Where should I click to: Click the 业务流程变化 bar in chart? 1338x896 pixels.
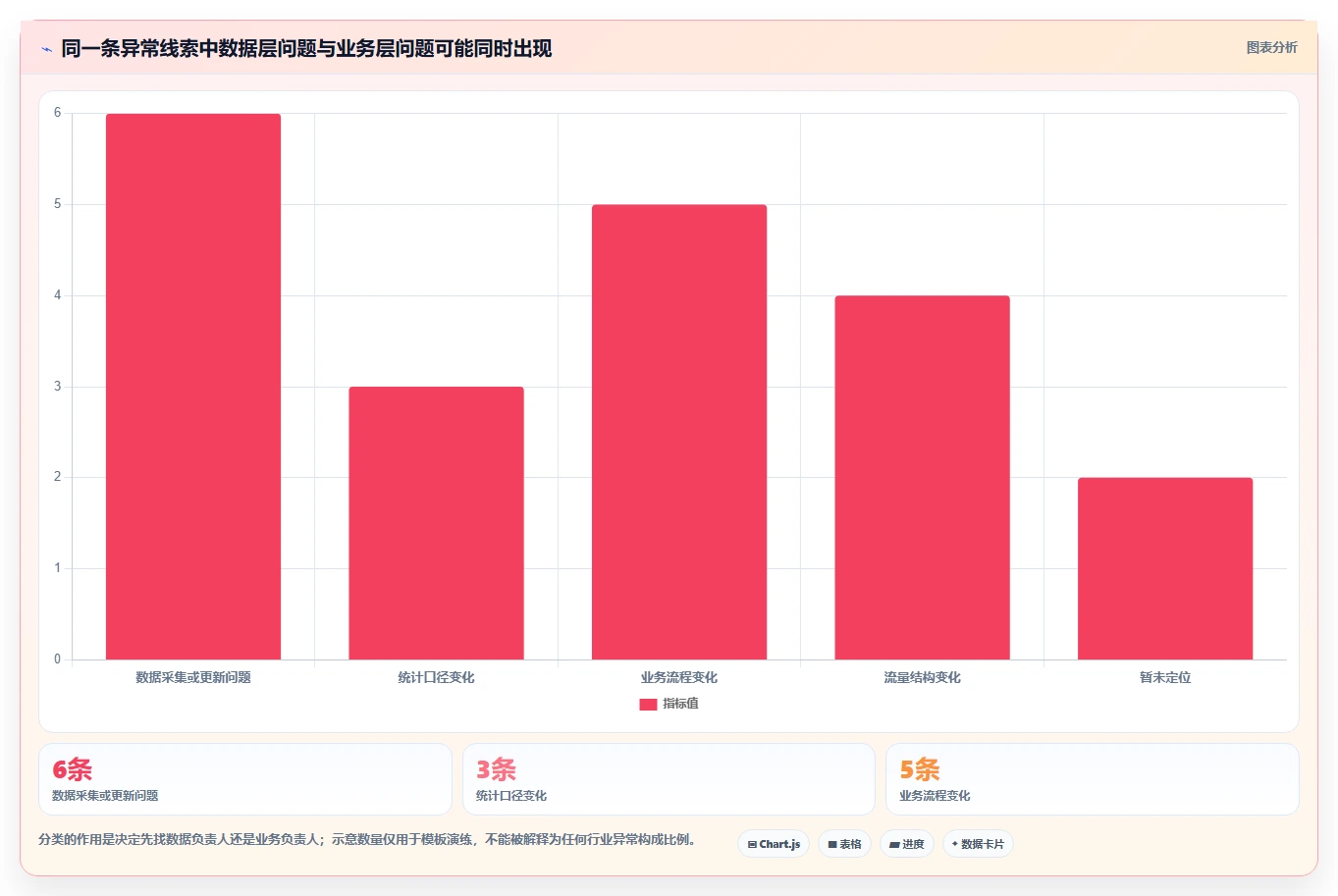pyautogui.click(x=679, y=432)
